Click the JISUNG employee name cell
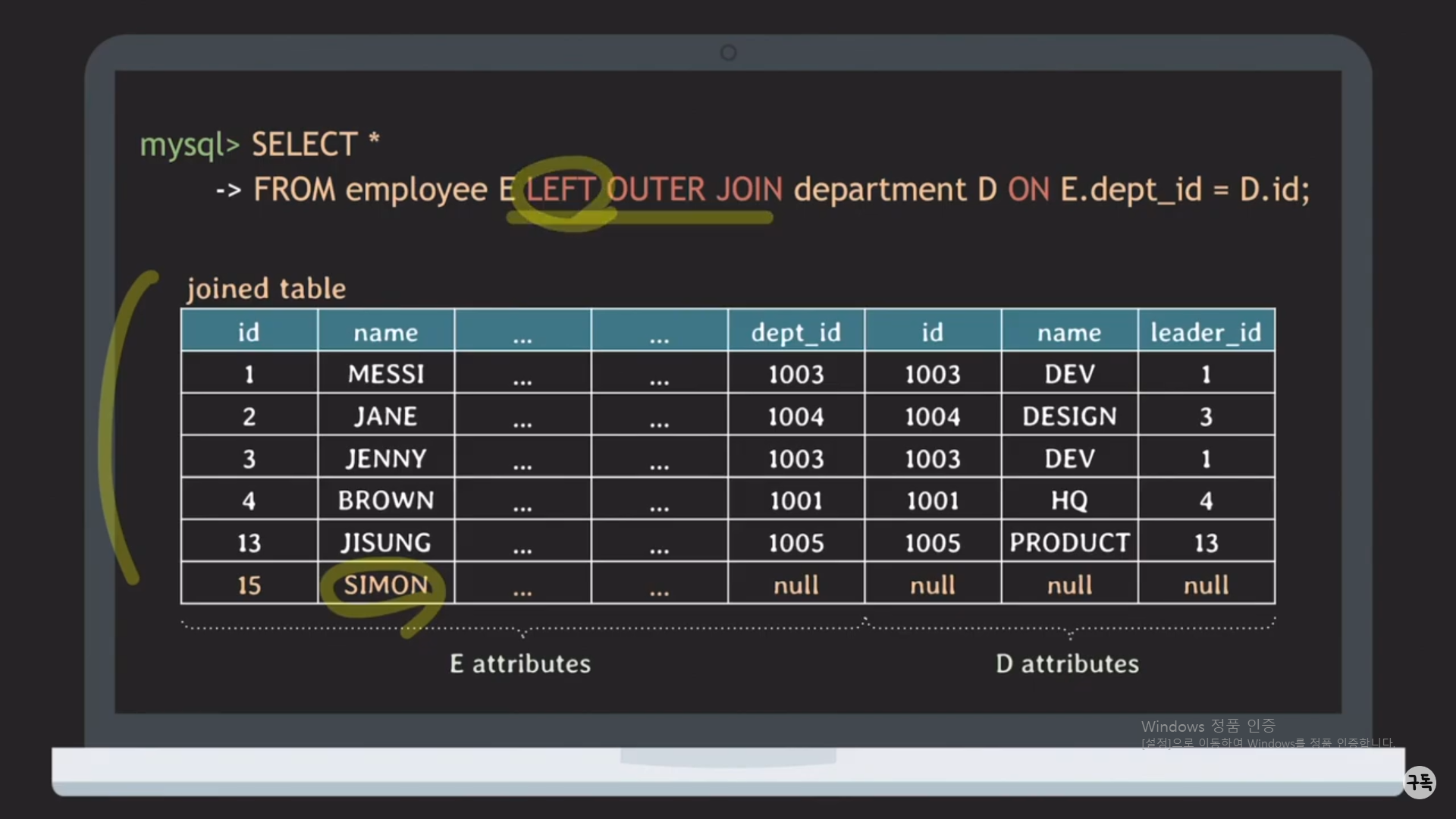This screenshot has height=819, width=1456. 386,542
